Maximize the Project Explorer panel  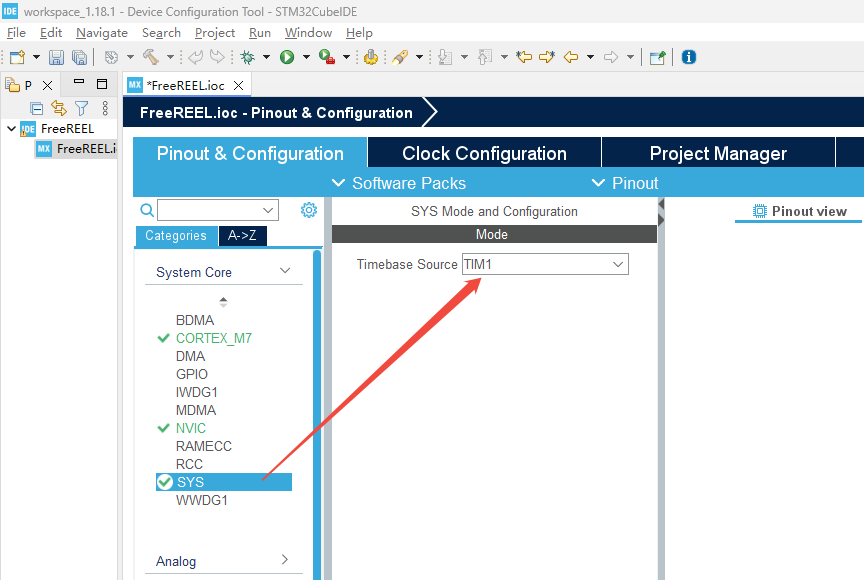coord(102,84)
